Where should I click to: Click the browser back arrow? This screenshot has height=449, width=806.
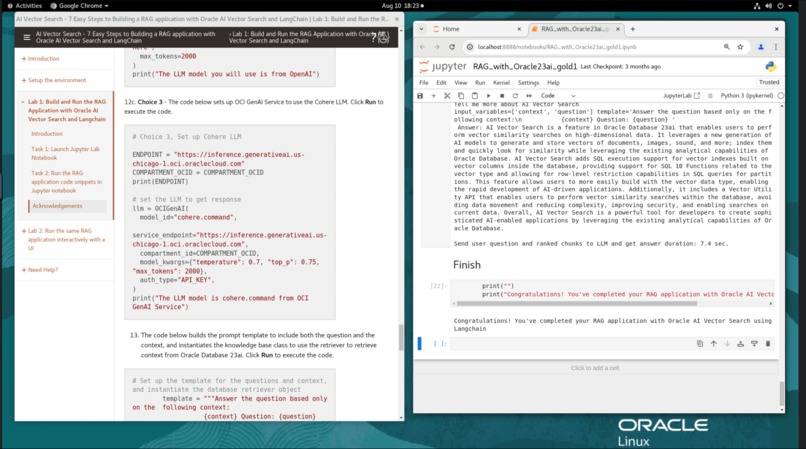422,47
